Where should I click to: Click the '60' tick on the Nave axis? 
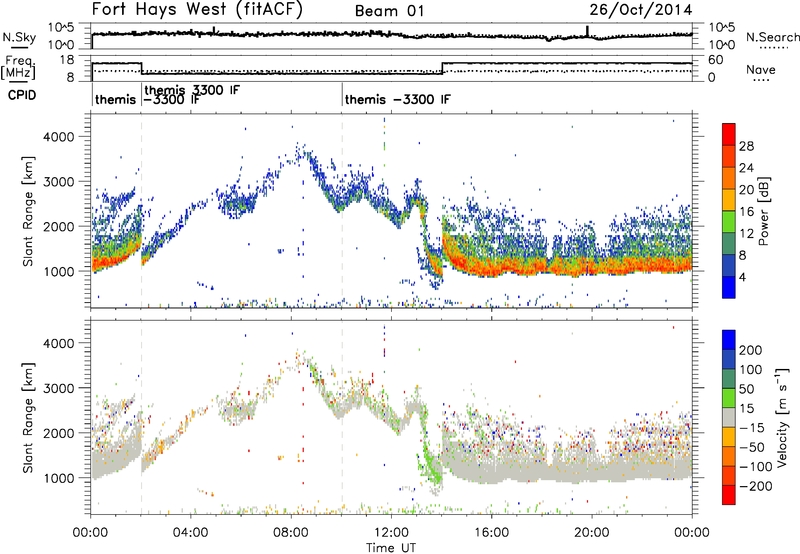(715, 60)
